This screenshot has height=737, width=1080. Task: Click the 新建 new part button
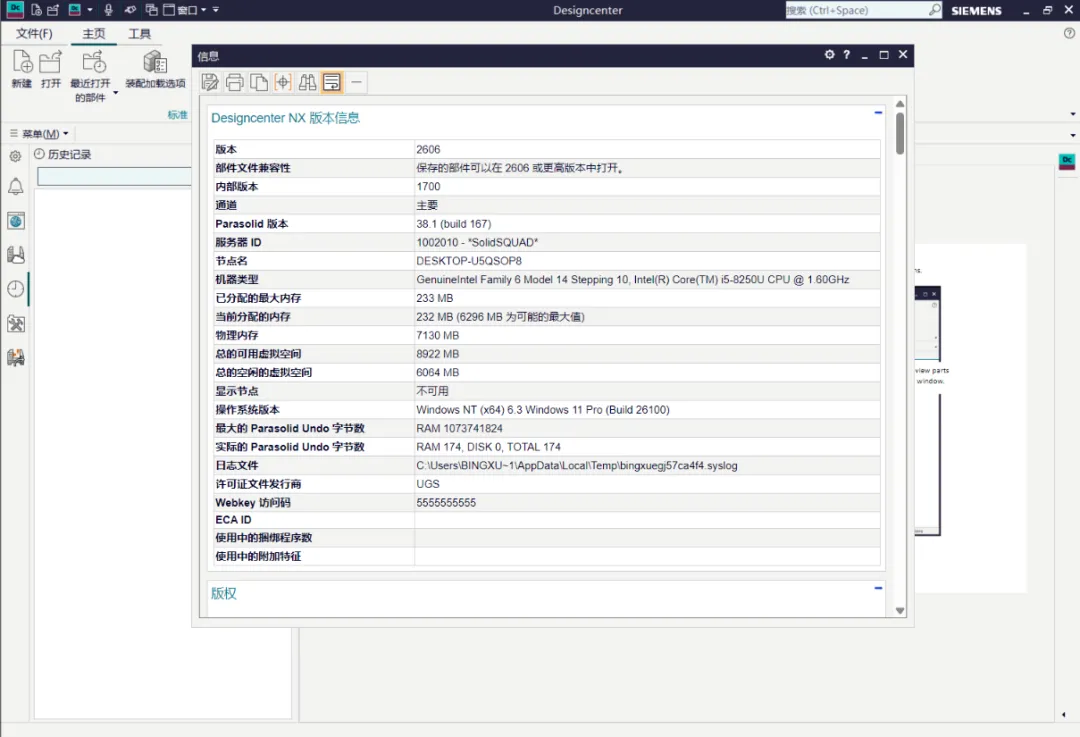coord(22,70)
